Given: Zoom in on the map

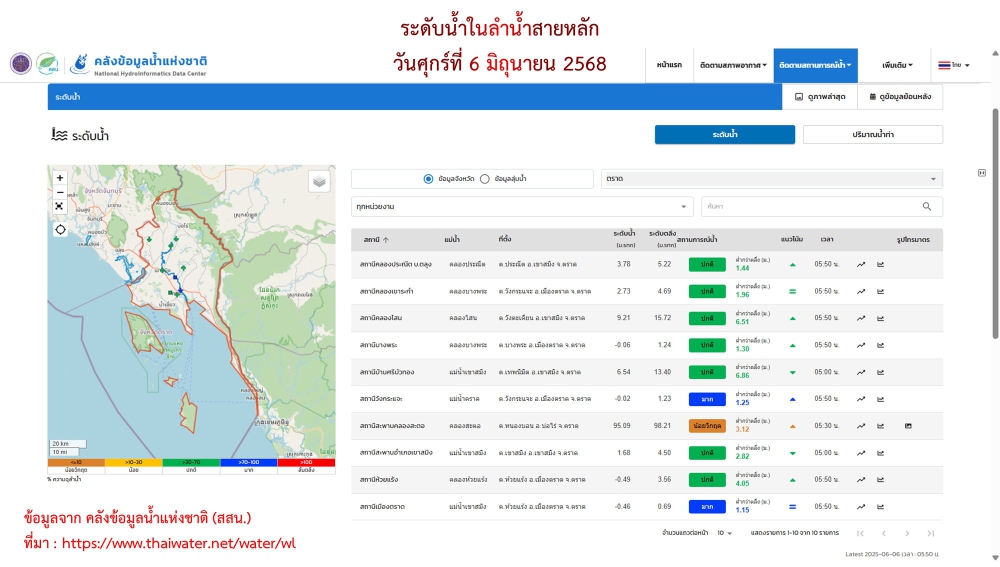Looking at the screenshot, I should [60, 178].
